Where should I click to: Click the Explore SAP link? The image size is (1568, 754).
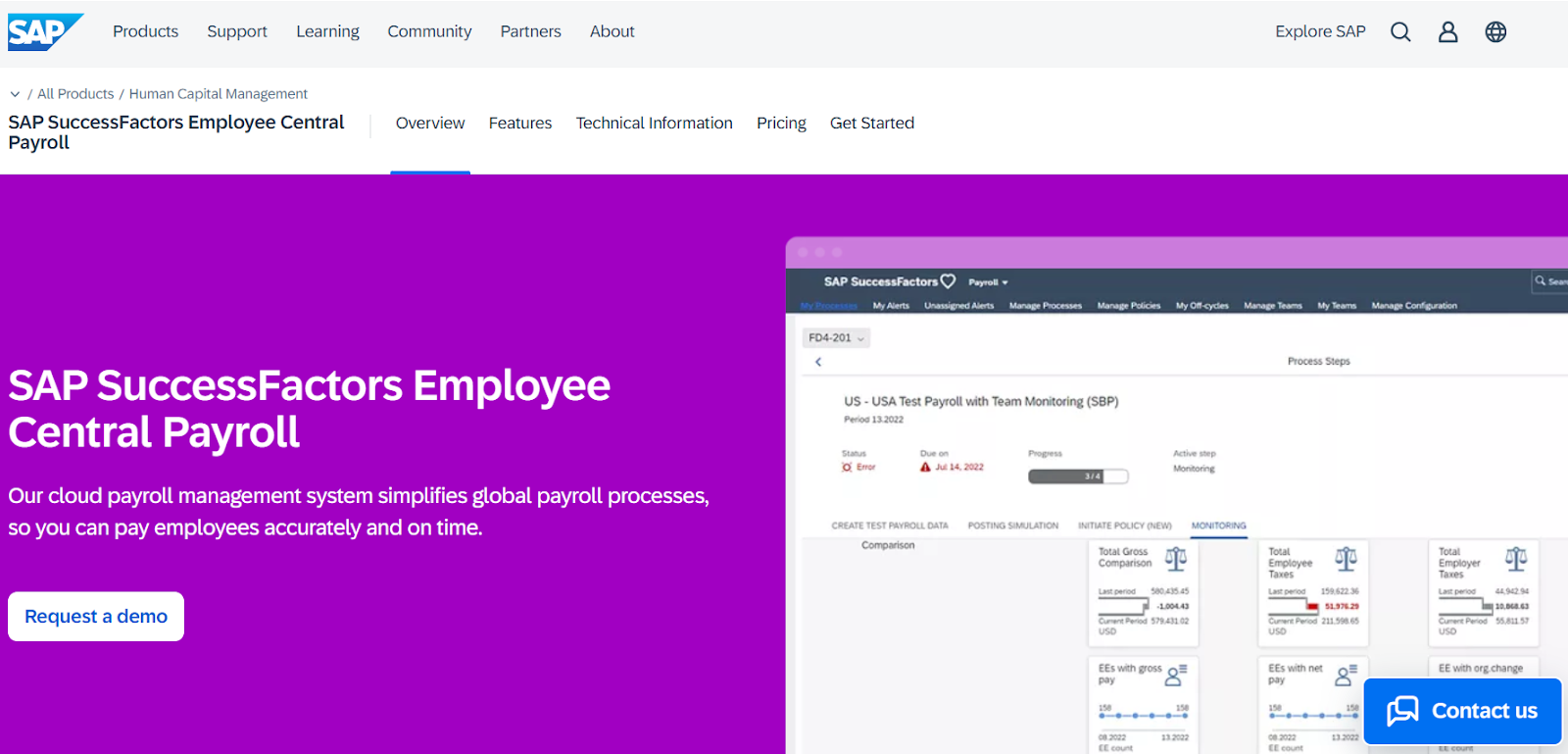coord(1319,31)
